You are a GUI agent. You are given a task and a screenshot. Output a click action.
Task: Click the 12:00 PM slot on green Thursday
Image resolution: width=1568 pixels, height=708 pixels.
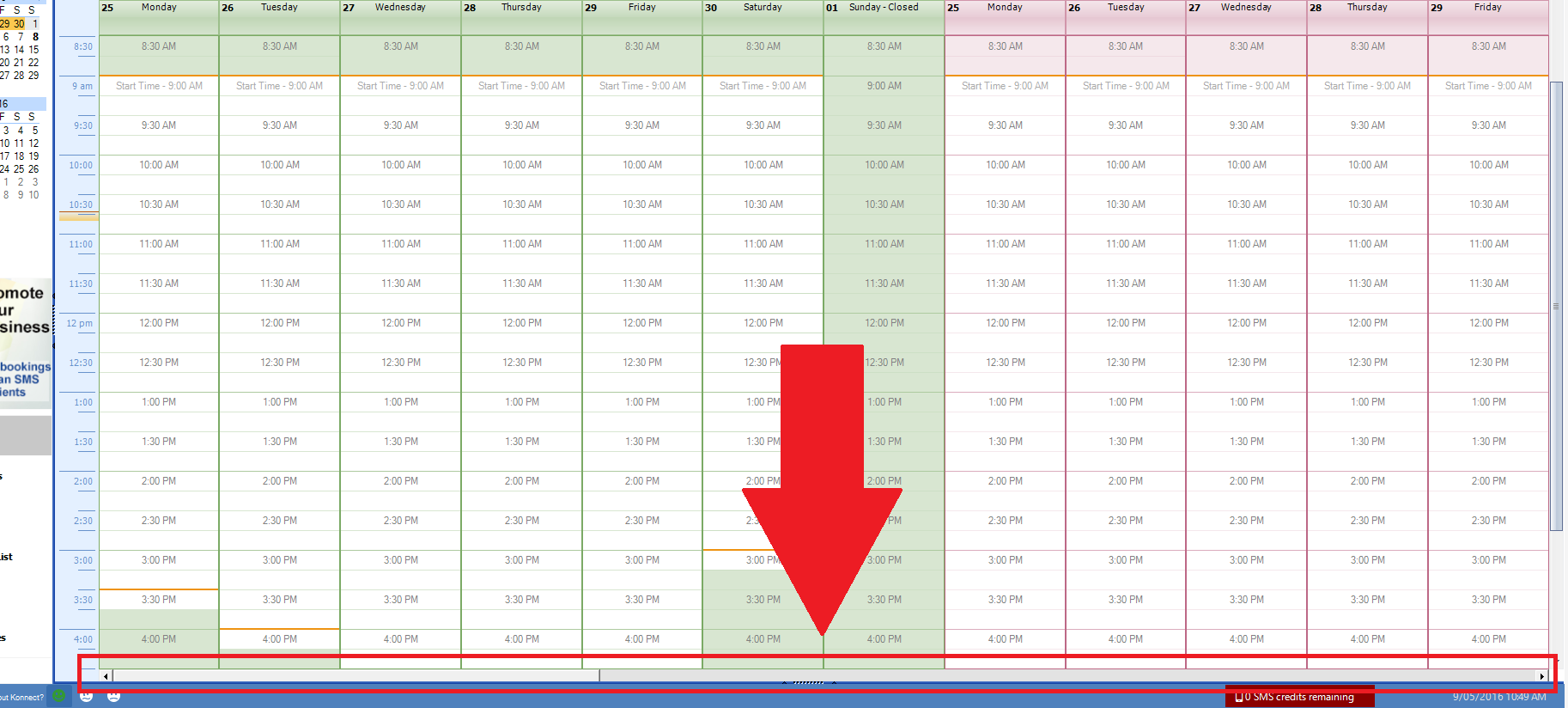tap(521, 323)
